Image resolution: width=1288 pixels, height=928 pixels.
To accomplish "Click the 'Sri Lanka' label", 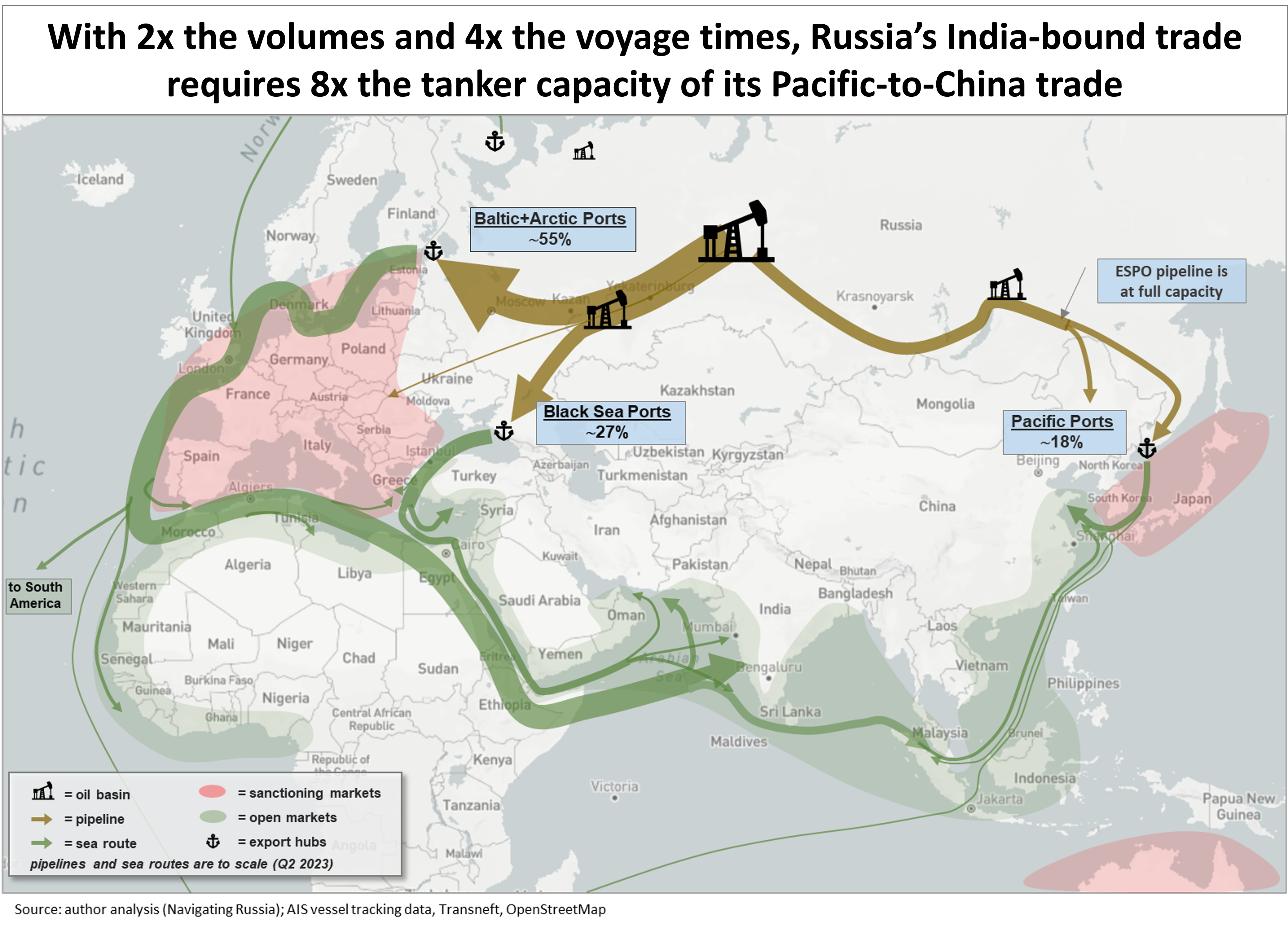I will (x=790, y=712).
